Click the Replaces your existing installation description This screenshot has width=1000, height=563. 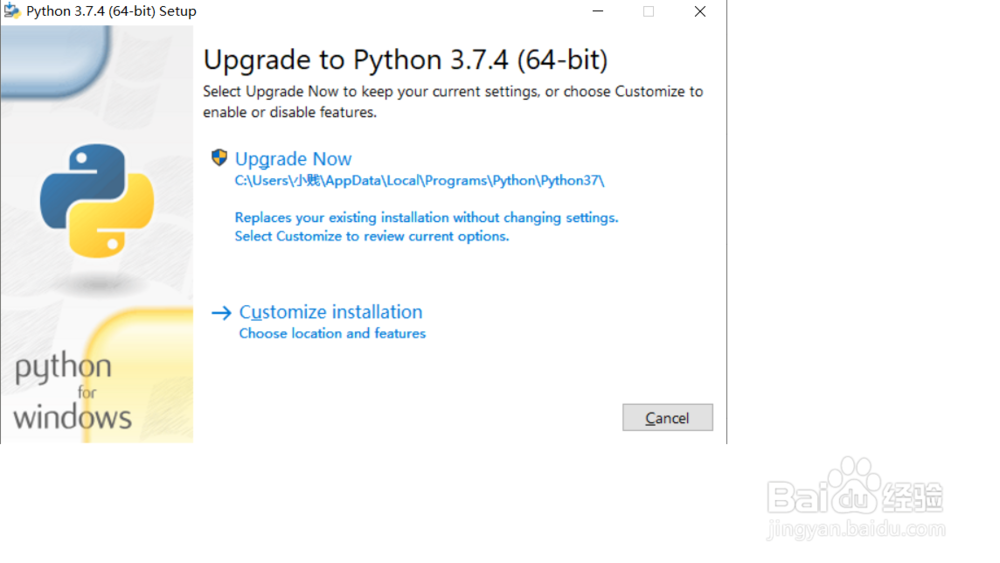tap(427, 217)
